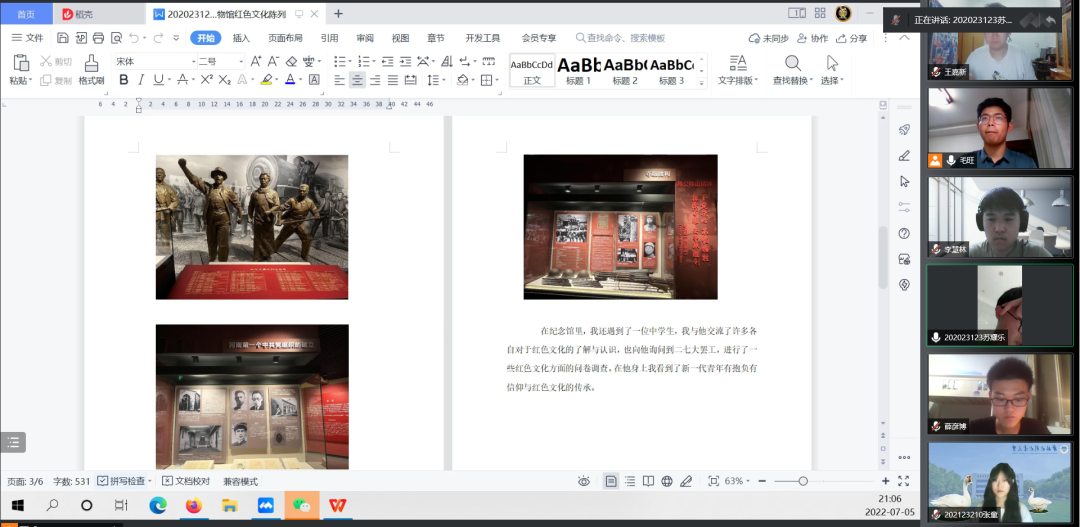
Task: Click the pencil edit icon in right sidebar
Action: point(904,156)
